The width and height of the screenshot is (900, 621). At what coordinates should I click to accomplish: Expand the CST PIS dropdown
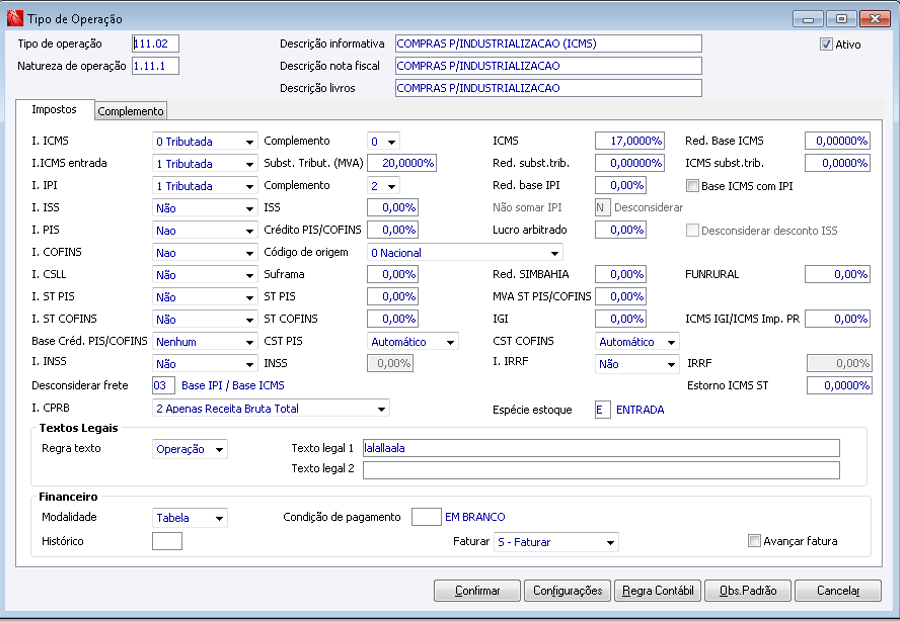tap(413, 342)
